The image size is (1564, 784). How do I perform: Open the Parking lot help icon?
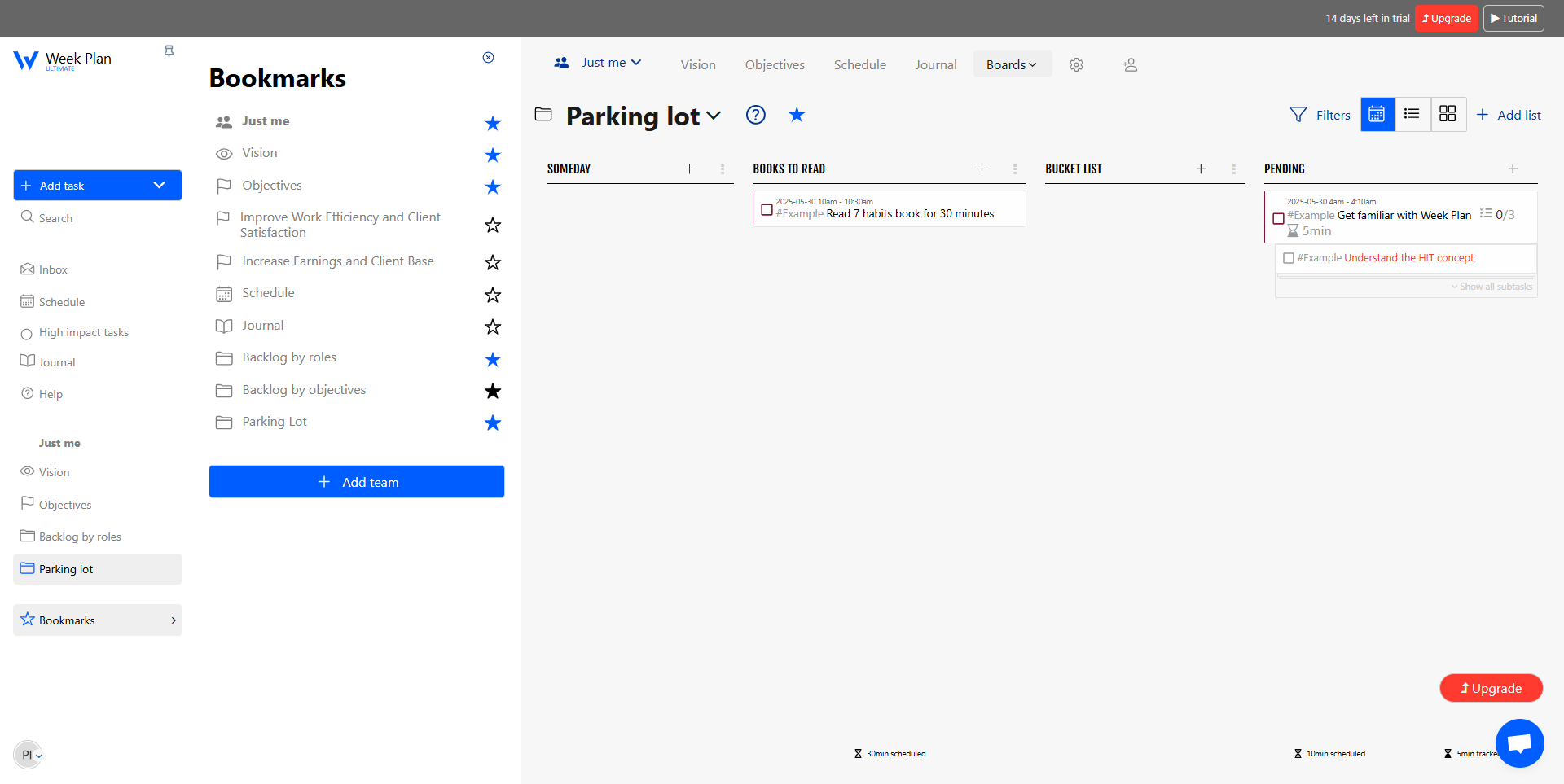pos(756,115)
